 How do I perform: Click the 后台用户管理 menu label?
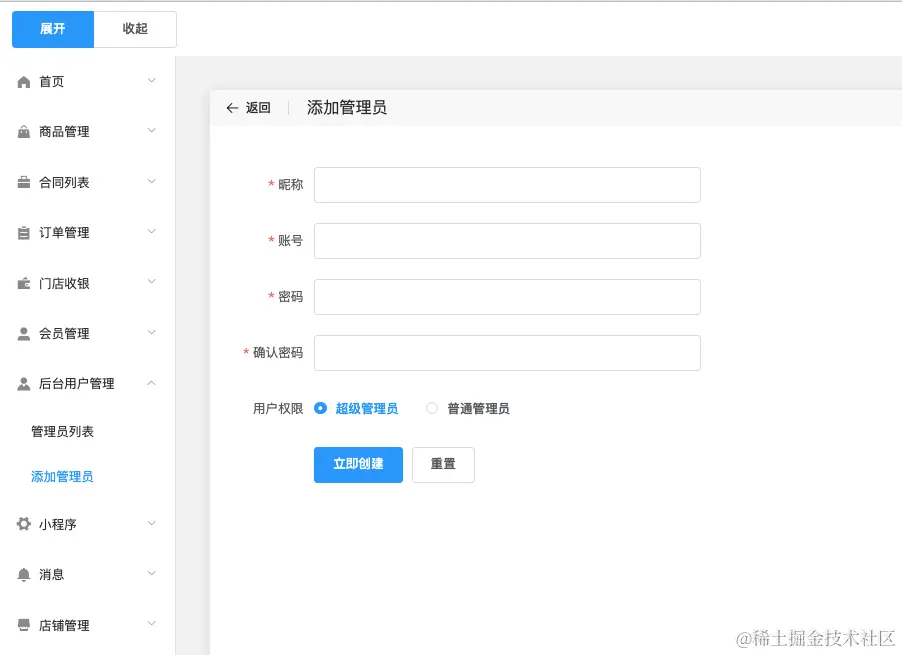point(77,384)
